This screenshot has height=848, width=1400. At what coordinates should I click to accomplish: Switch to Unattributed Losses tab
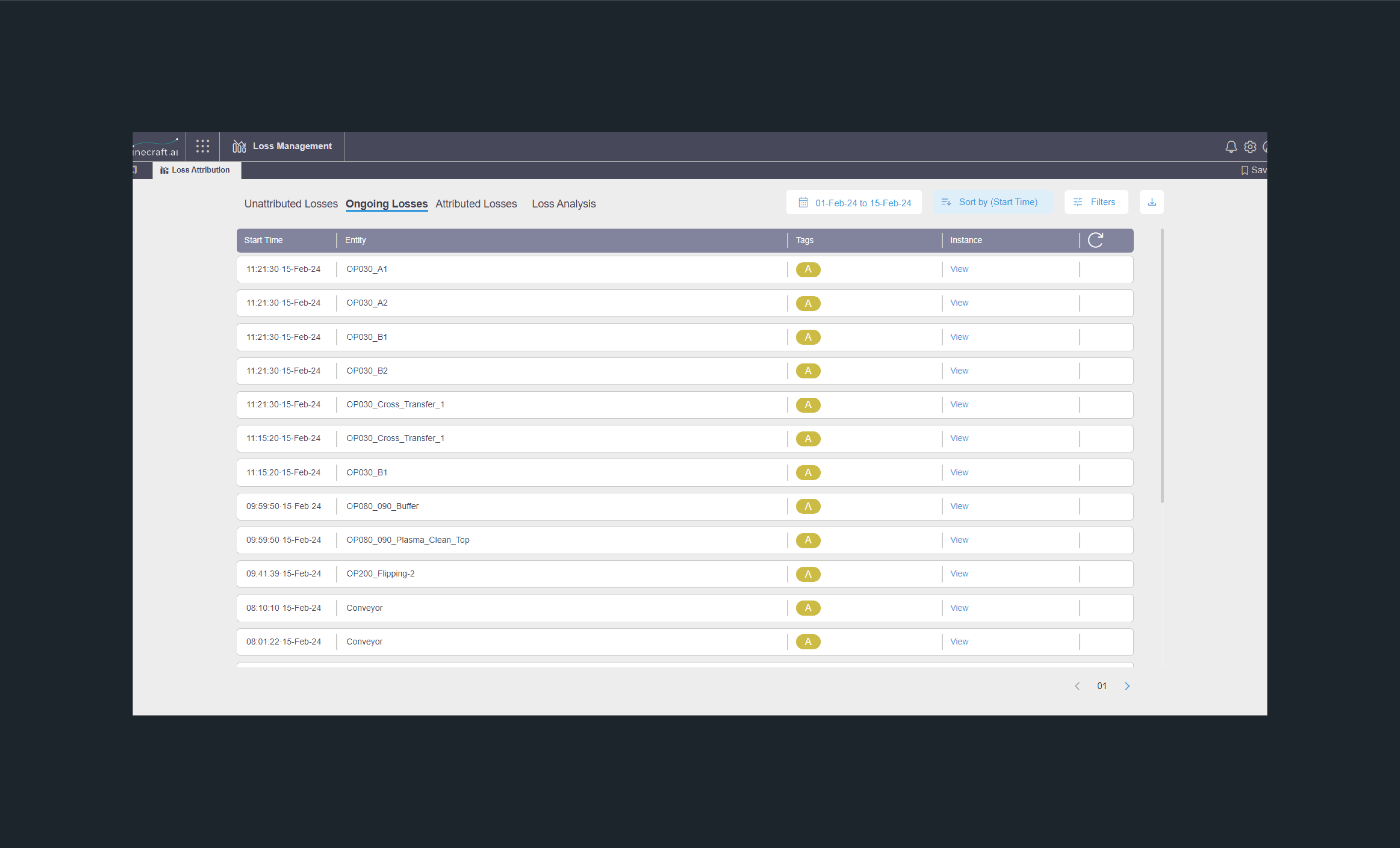291,204
